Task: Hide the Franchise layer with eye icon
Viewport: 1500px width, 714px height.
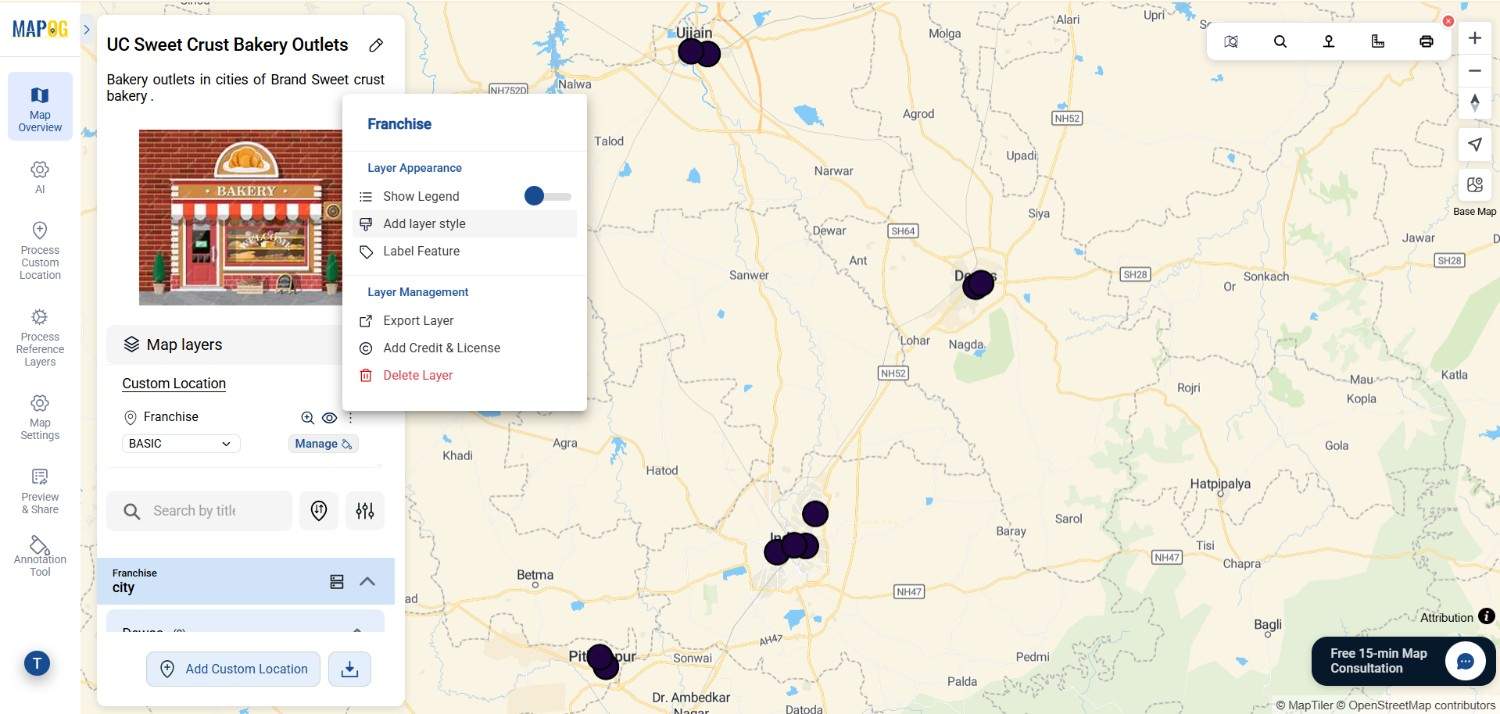Action: [329, 418]
